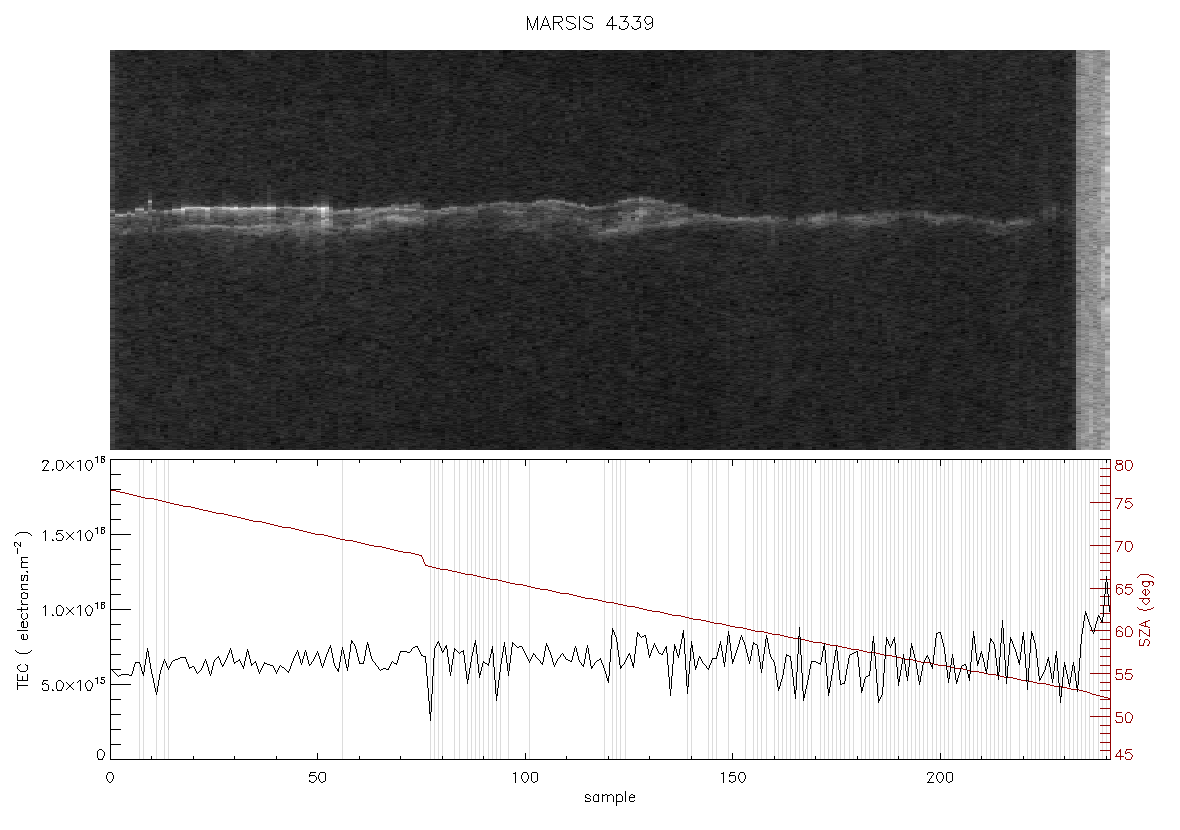
Task: Click x-axis tick label 200
Action: coord(940,777)
